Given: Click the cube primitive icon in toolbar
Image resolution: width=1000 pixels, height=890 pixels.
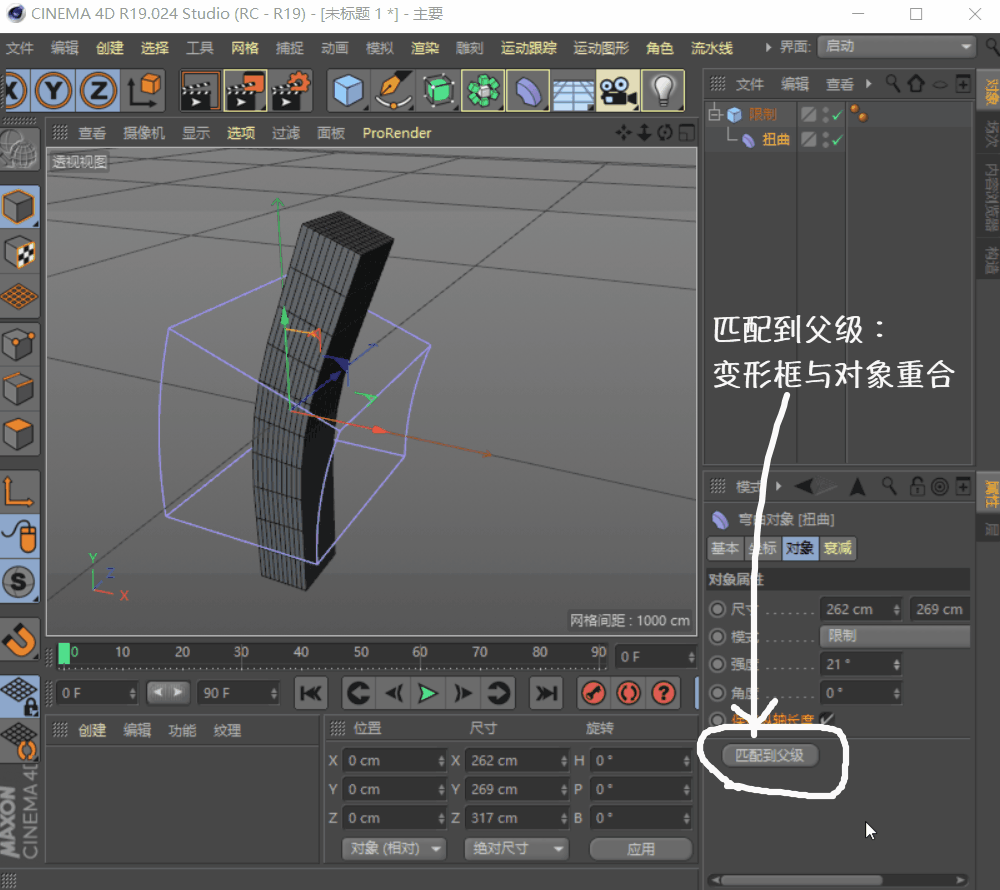Looking at the screenshot, I should (x=348, y=91).
